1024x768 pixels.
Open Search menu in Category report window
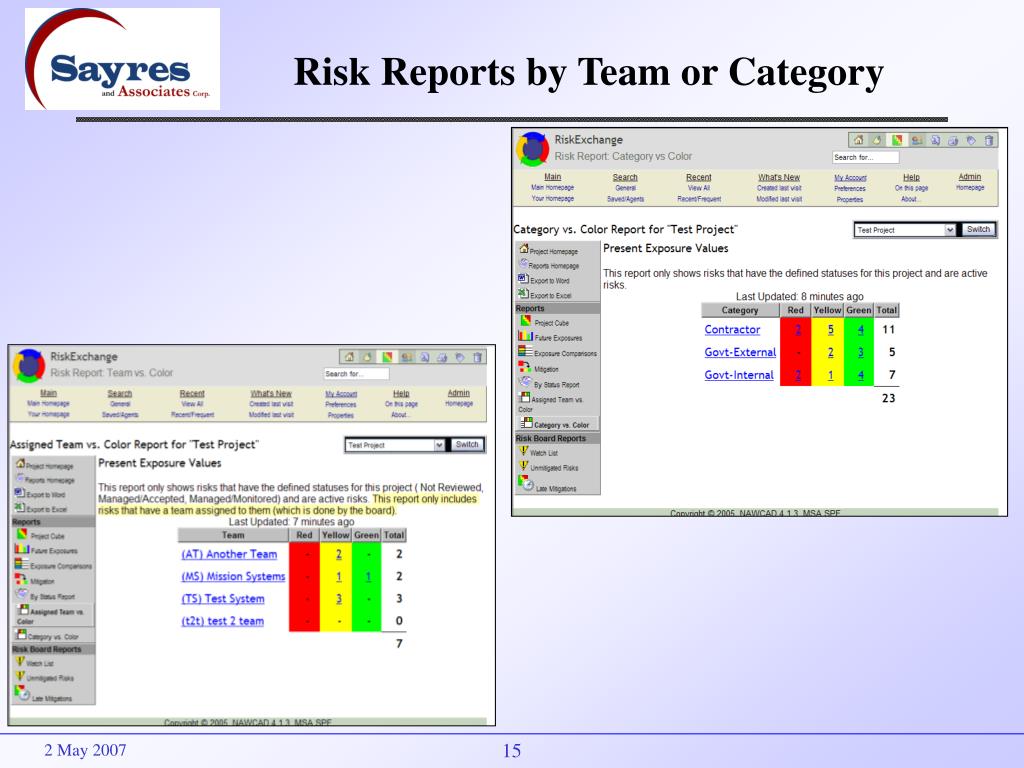[x=625, y=177]
